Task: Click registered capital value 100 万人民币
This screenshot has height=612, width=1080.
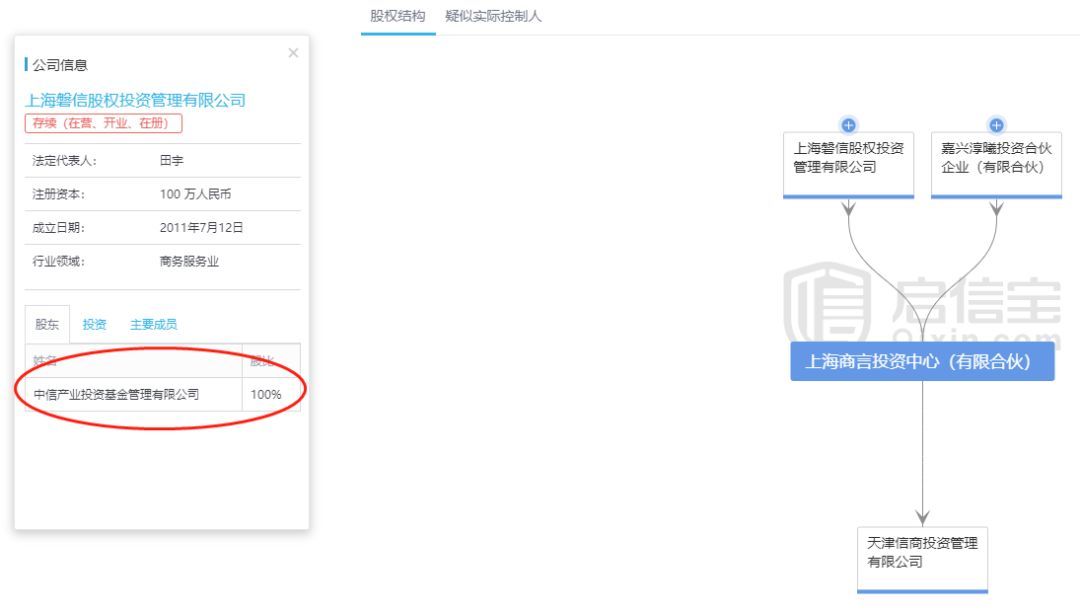Action: point(196,194)
